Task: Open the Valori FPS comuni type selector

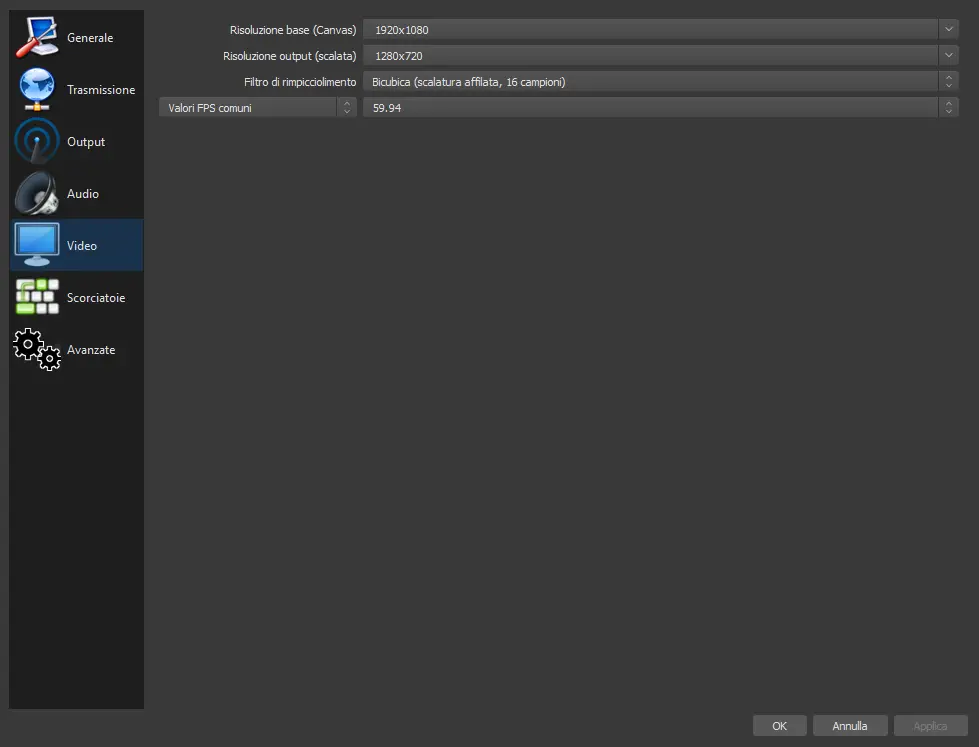Action: [258, 107]
